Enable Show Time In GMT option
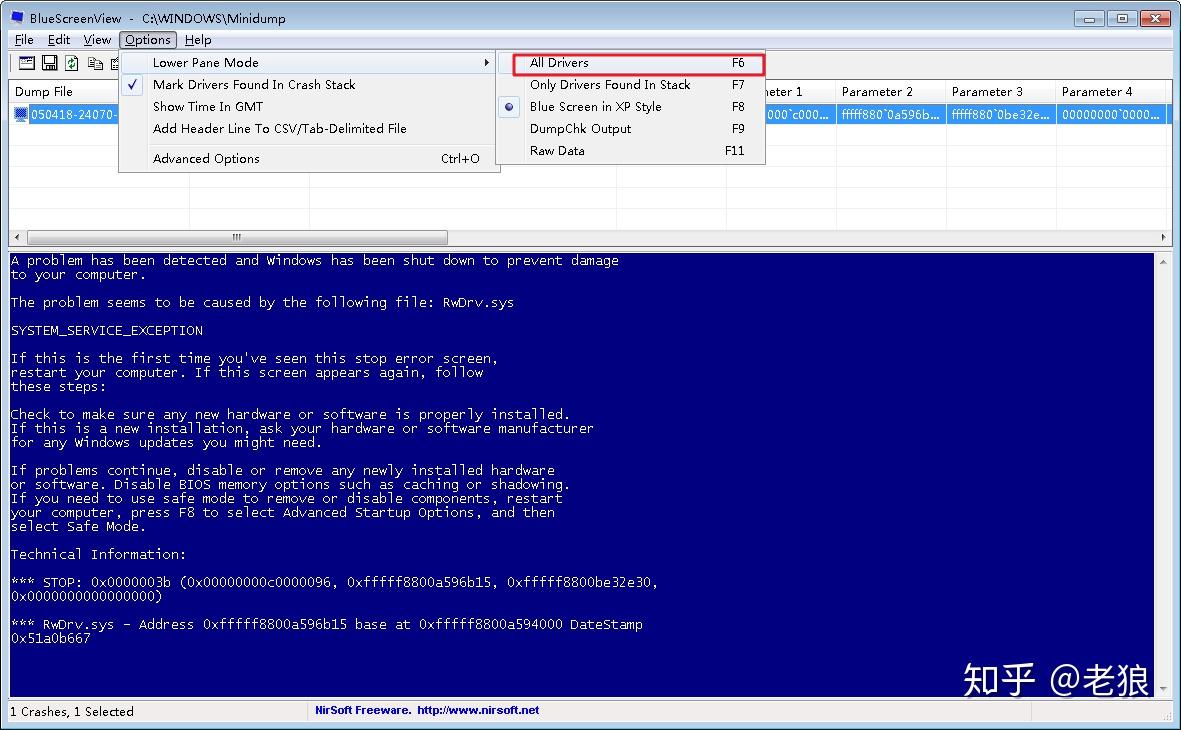The height and width of the screenshot is (730, 1181). pos(208,106)
